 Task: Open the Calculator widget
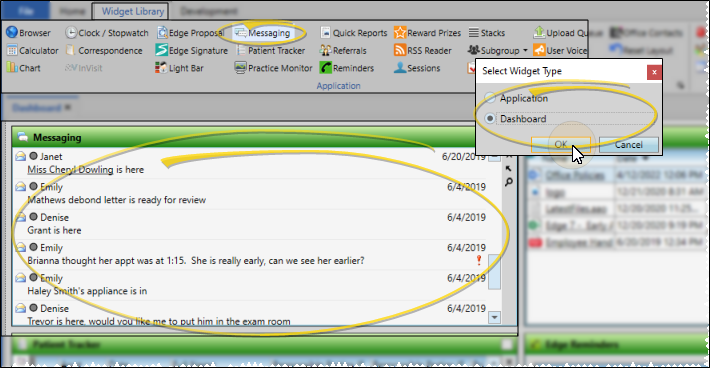[33, 51]
